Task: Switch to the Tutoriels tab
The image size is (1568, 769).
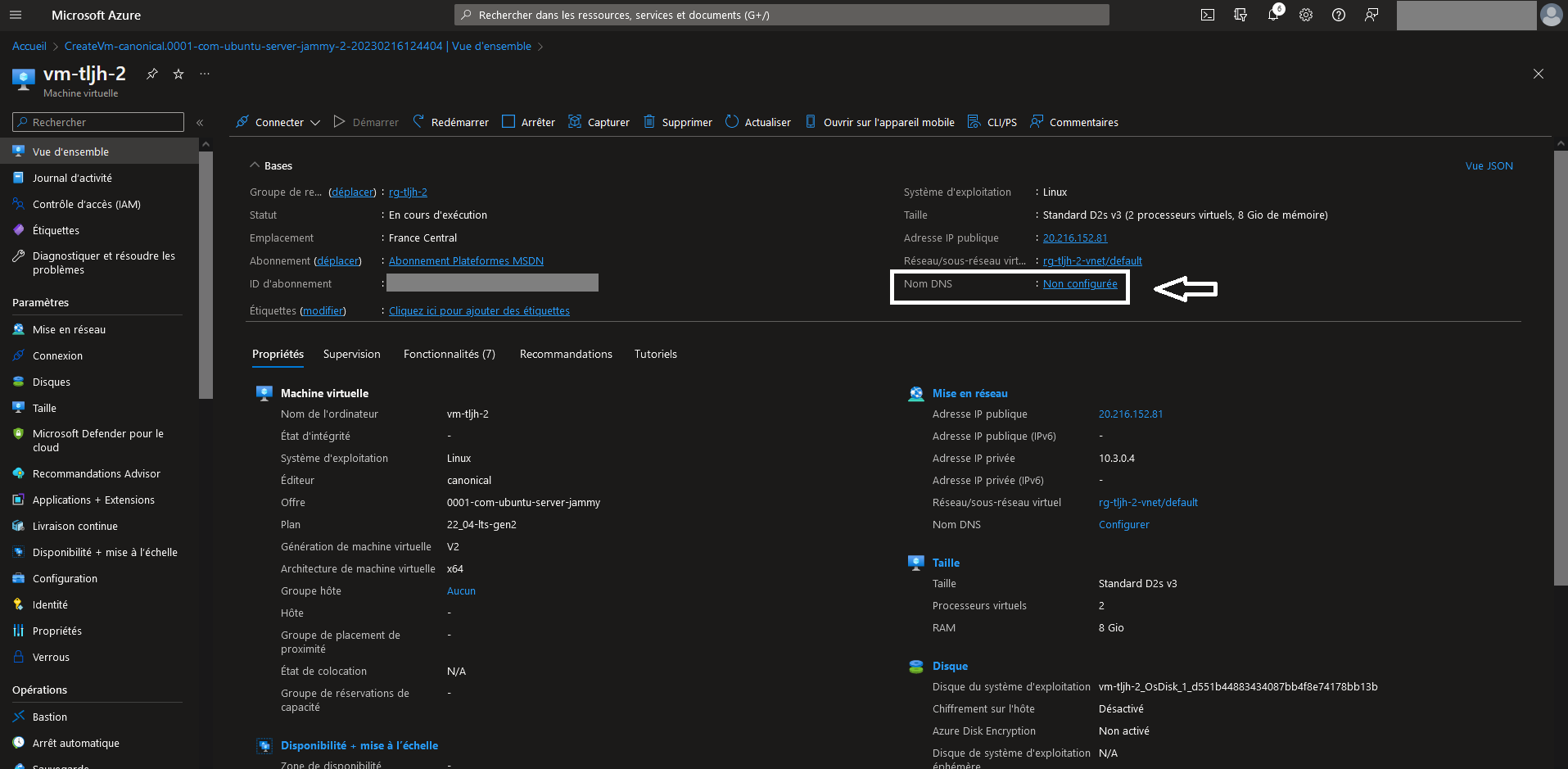Action: click(656, 354)
